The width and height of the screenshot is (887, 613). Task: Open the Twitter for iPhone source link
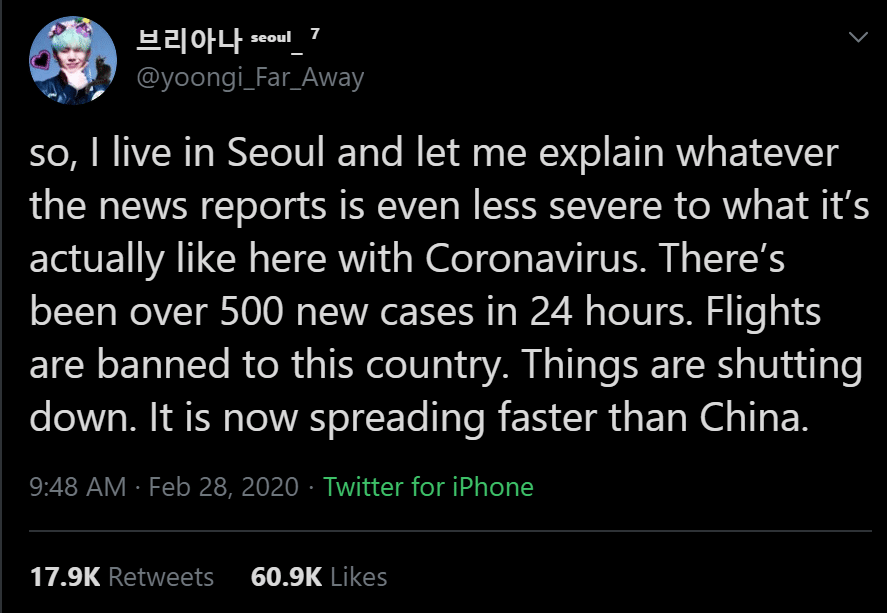(428, 487)
